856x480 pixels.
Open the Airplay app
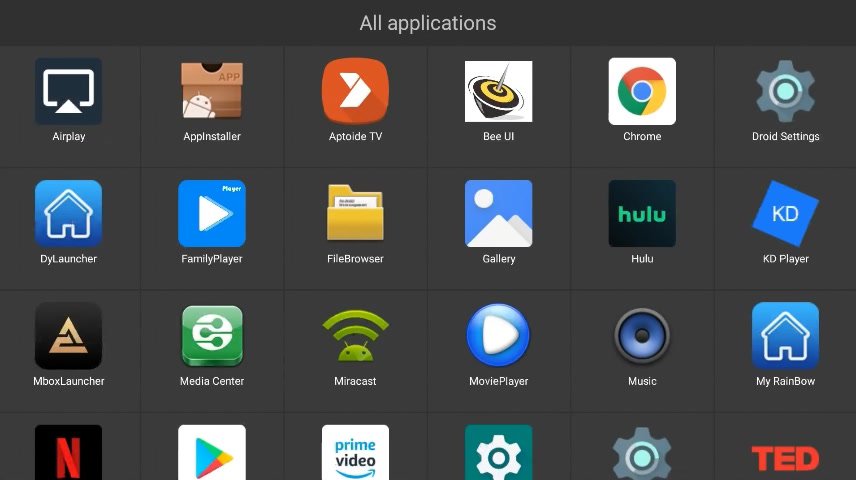click(68, 92)
